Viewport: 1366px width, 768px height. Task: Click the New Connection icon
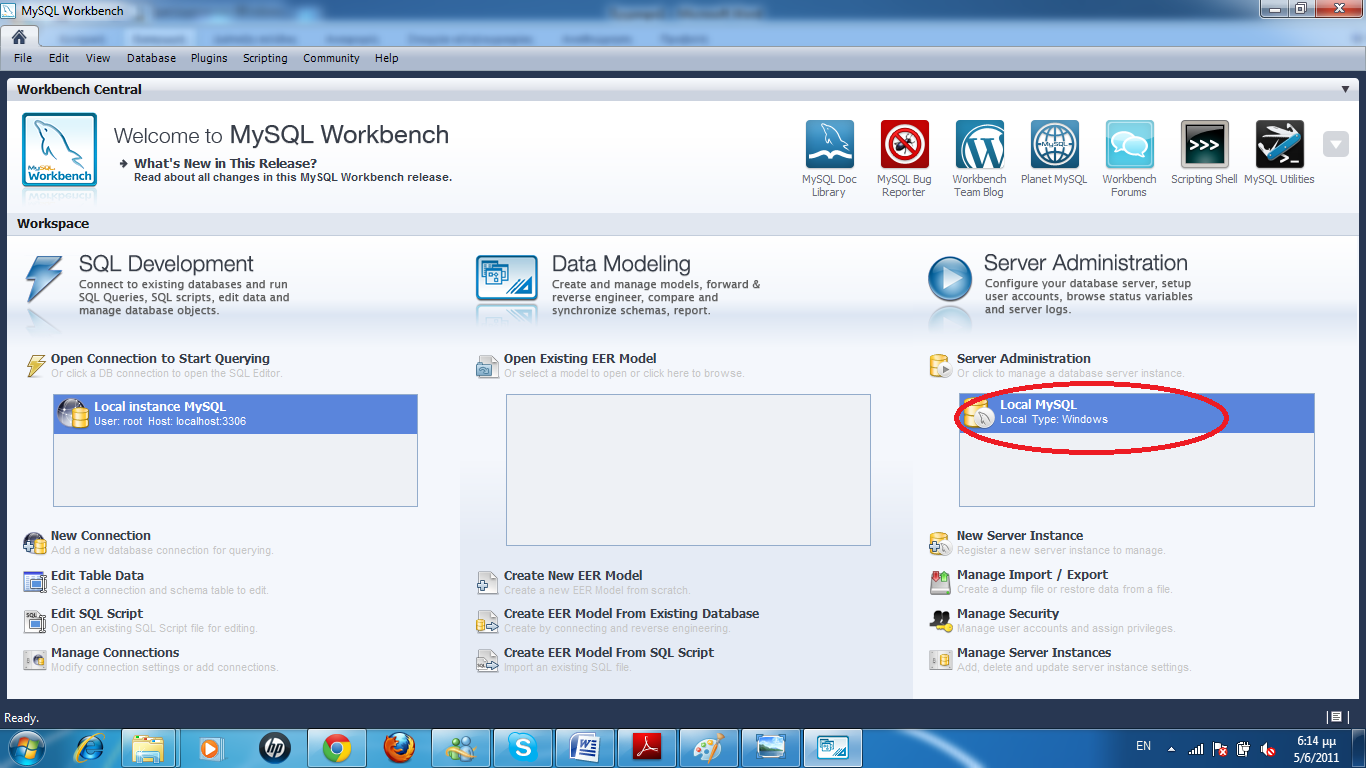(35, 543)
